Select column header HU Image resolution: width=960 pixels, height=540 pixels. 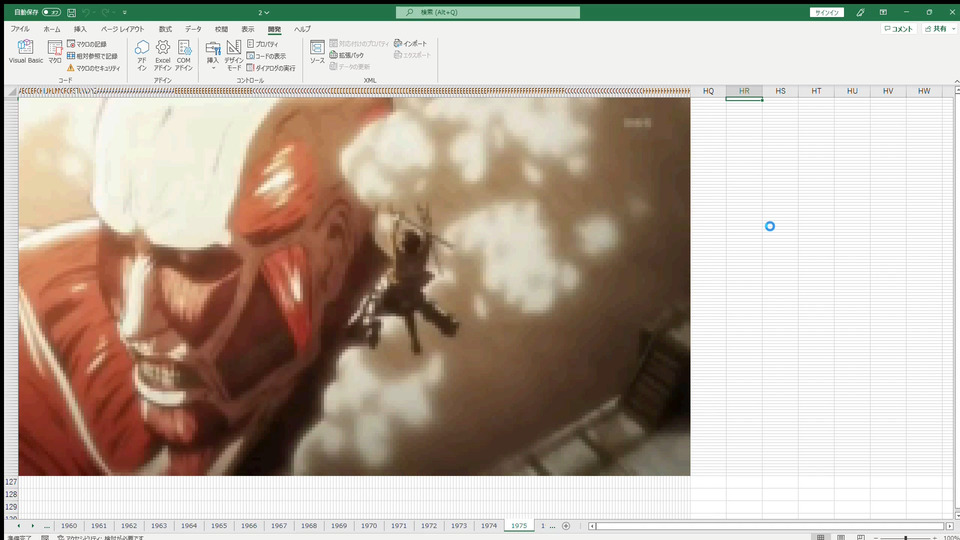pos(852,91)
